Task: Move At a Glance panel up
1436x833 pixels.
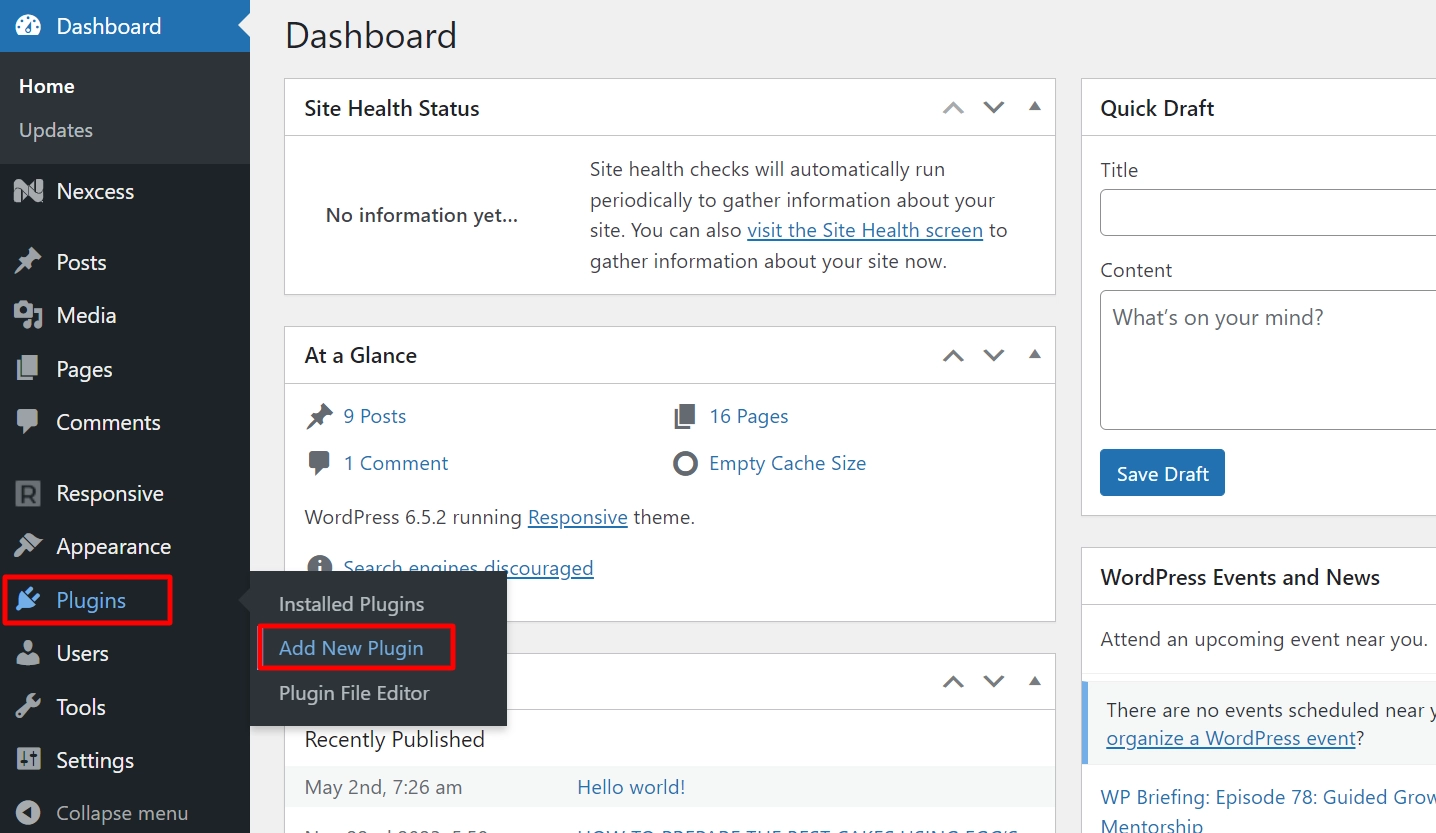Action: pyautogui.click(x=954, y=355)
